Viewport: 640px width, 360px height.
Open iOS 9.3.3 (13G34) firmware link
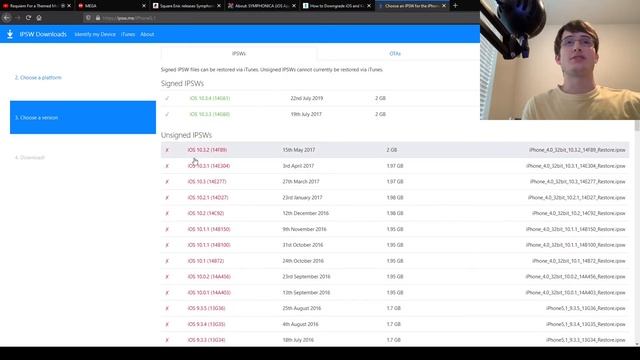pos(207,340)
